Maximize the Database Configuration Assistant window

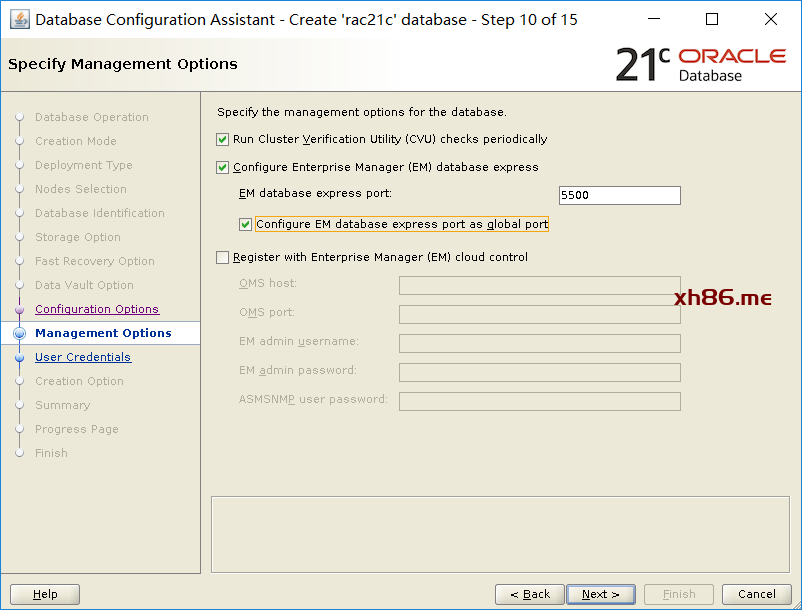coord(712,19)
